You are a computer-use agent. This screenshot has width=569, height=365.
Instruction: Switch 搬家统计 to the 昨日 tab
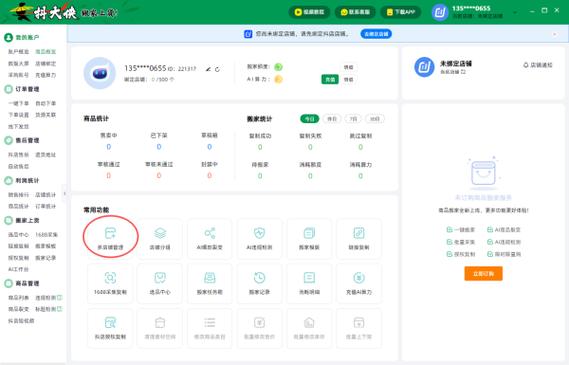pyautogui.click(x=332, y=119)
